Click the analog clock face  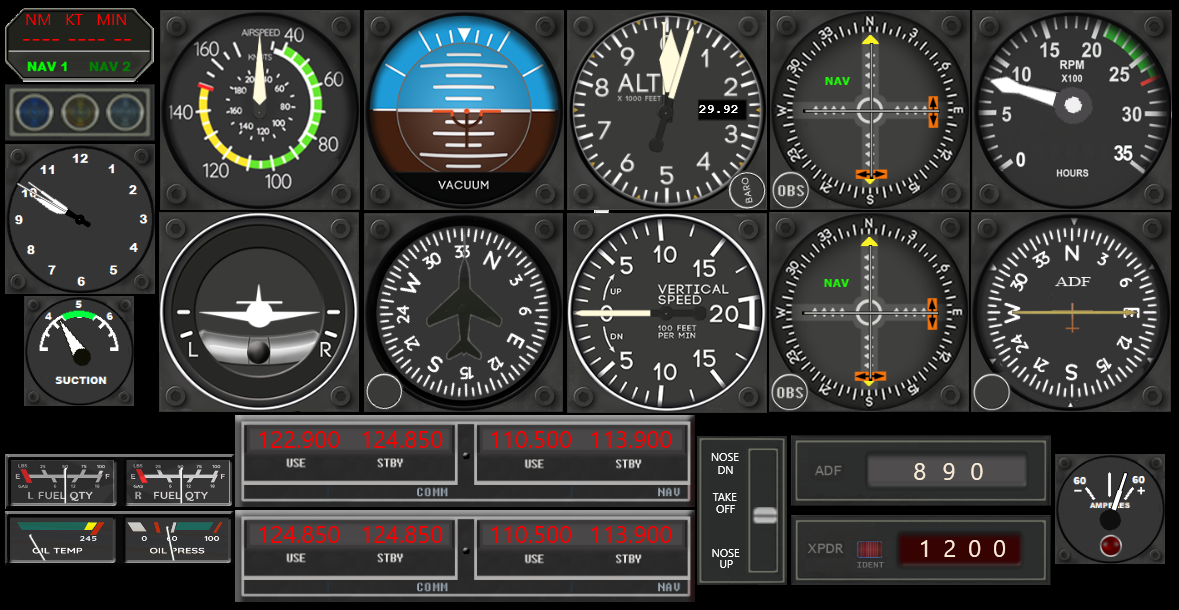[x=80, y=219]
